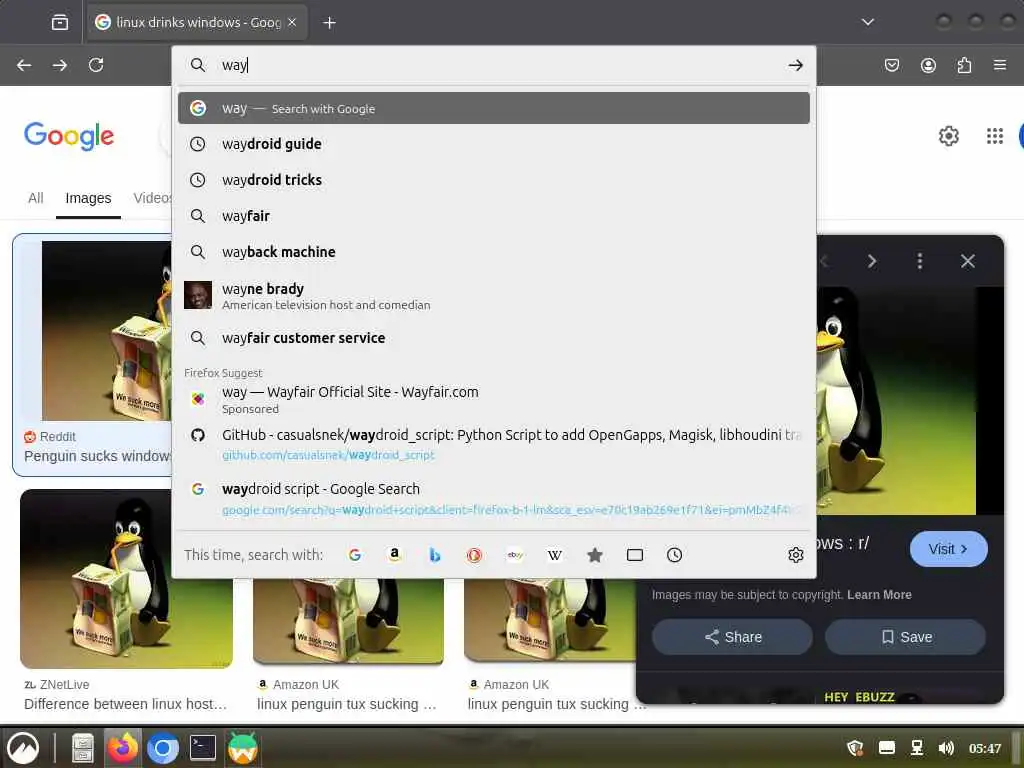The height and width of the screenshot is (768, 1024).
Task: Click the Firefox back arrow
Action: 24,65
